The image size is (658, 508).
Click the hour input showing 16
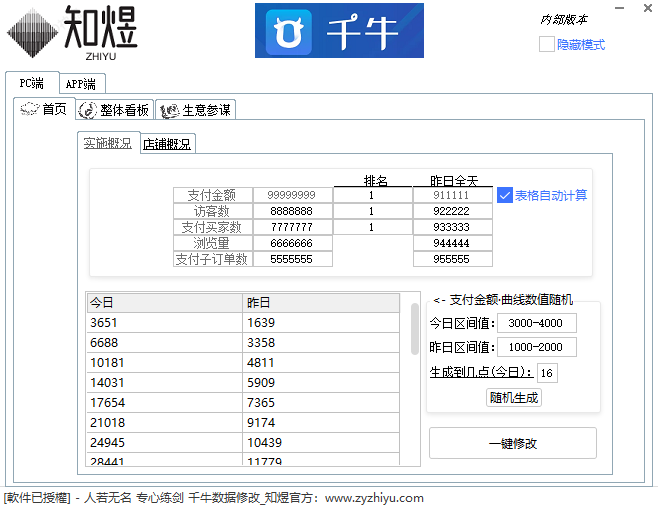[547, 373]
